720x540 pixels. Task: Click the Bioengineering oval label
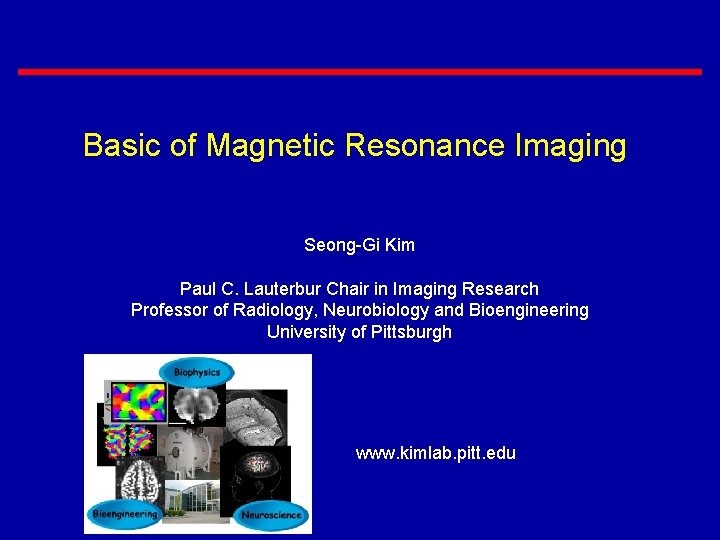coord(124,514)
